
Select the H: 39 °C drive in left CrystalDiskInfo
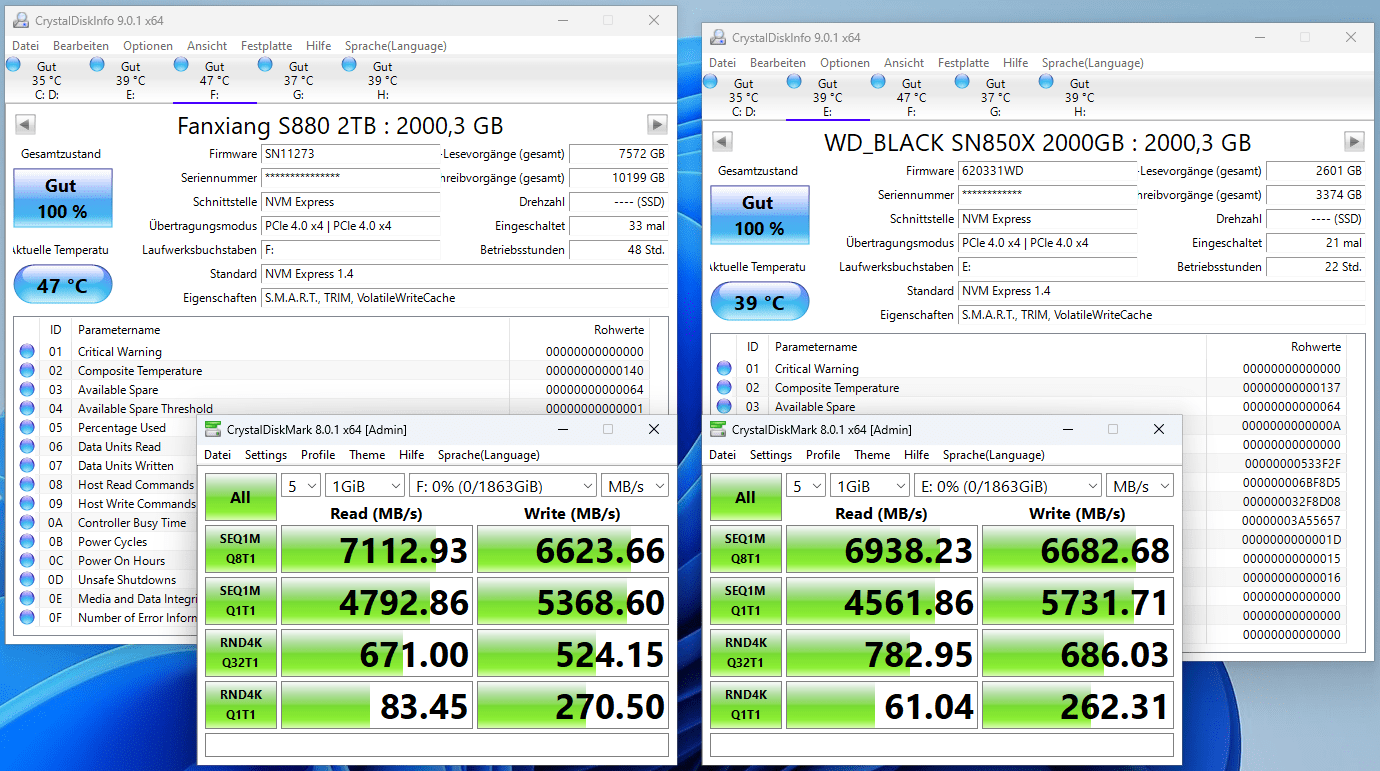click(382, 80)
